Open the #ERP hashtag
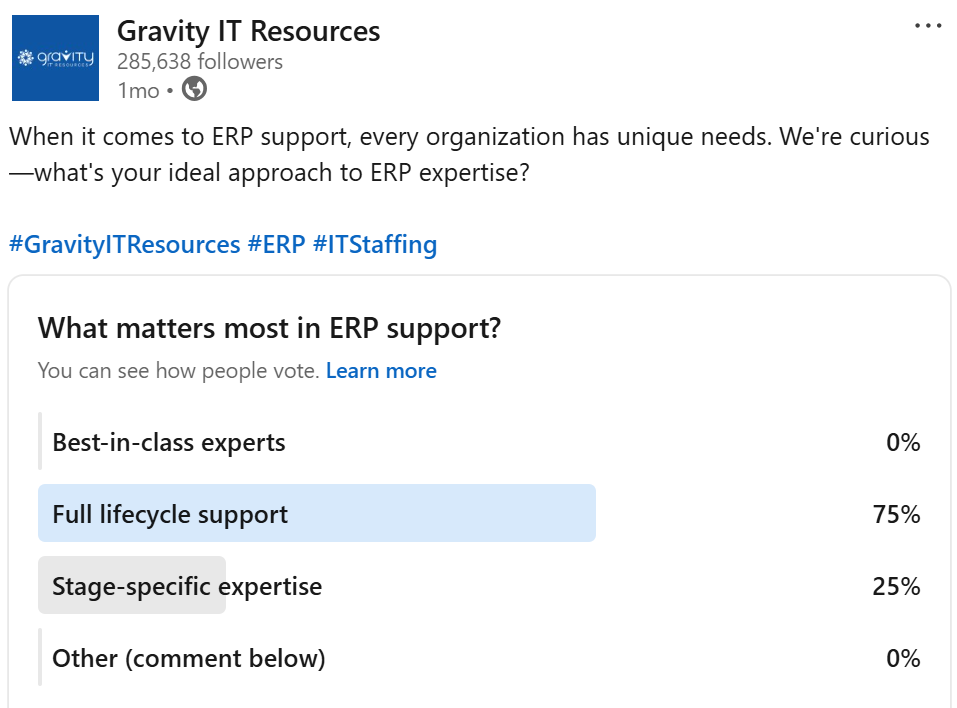This screenshot has height=708, width=957. tap(276, 244)
